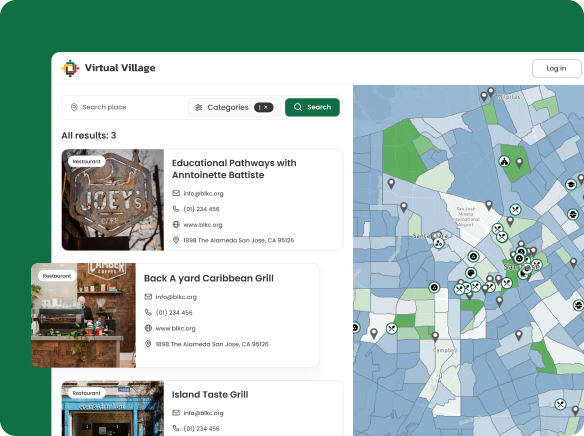Image resolution: width=584 pixels, height=436 pixels.
Task: Select phone number in Back A yard card
Action: [x=174, y=313]
